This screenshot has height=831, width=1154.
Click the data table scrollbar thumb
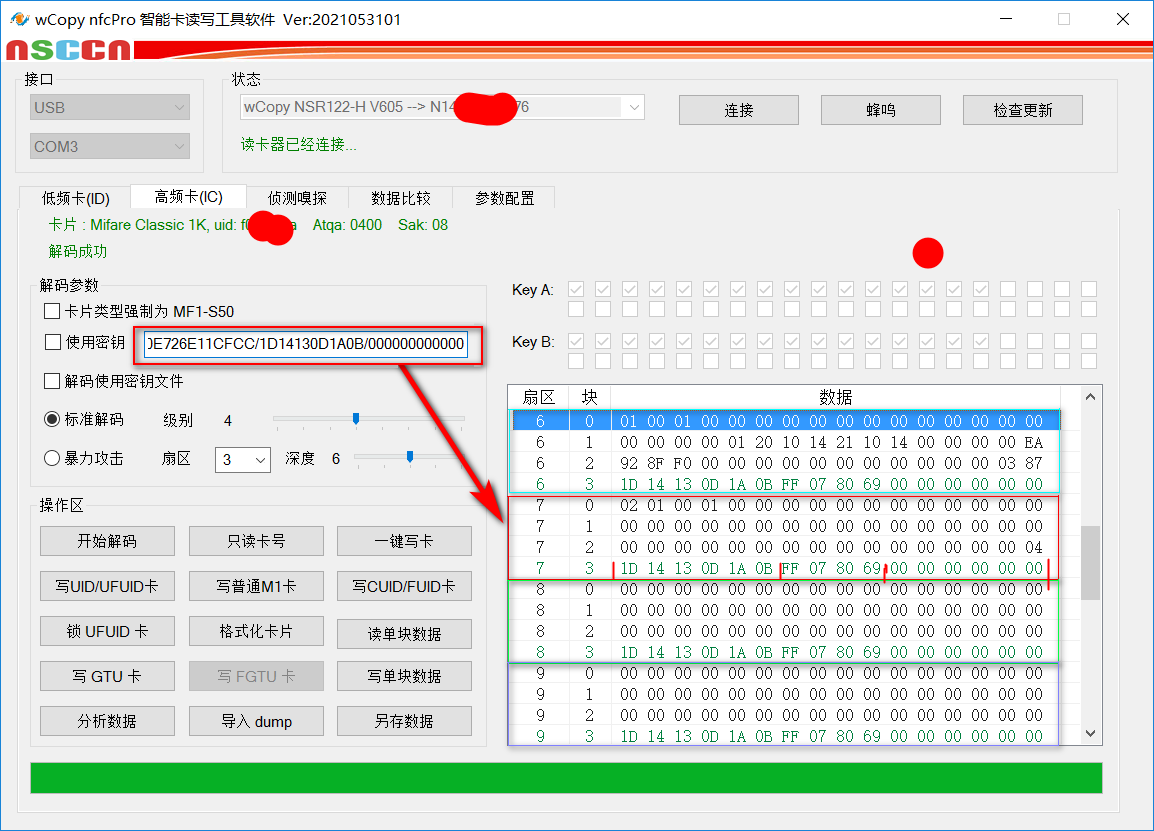pos(1091,562)
